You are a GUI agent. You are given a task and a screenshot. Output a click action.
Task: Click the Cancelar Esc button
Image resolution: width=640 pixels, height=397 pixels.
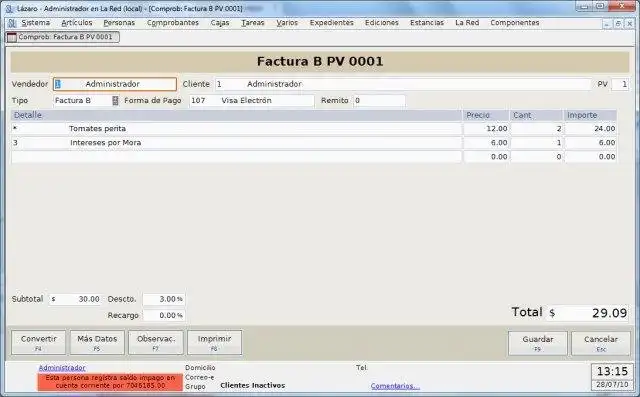coord(601,343)
